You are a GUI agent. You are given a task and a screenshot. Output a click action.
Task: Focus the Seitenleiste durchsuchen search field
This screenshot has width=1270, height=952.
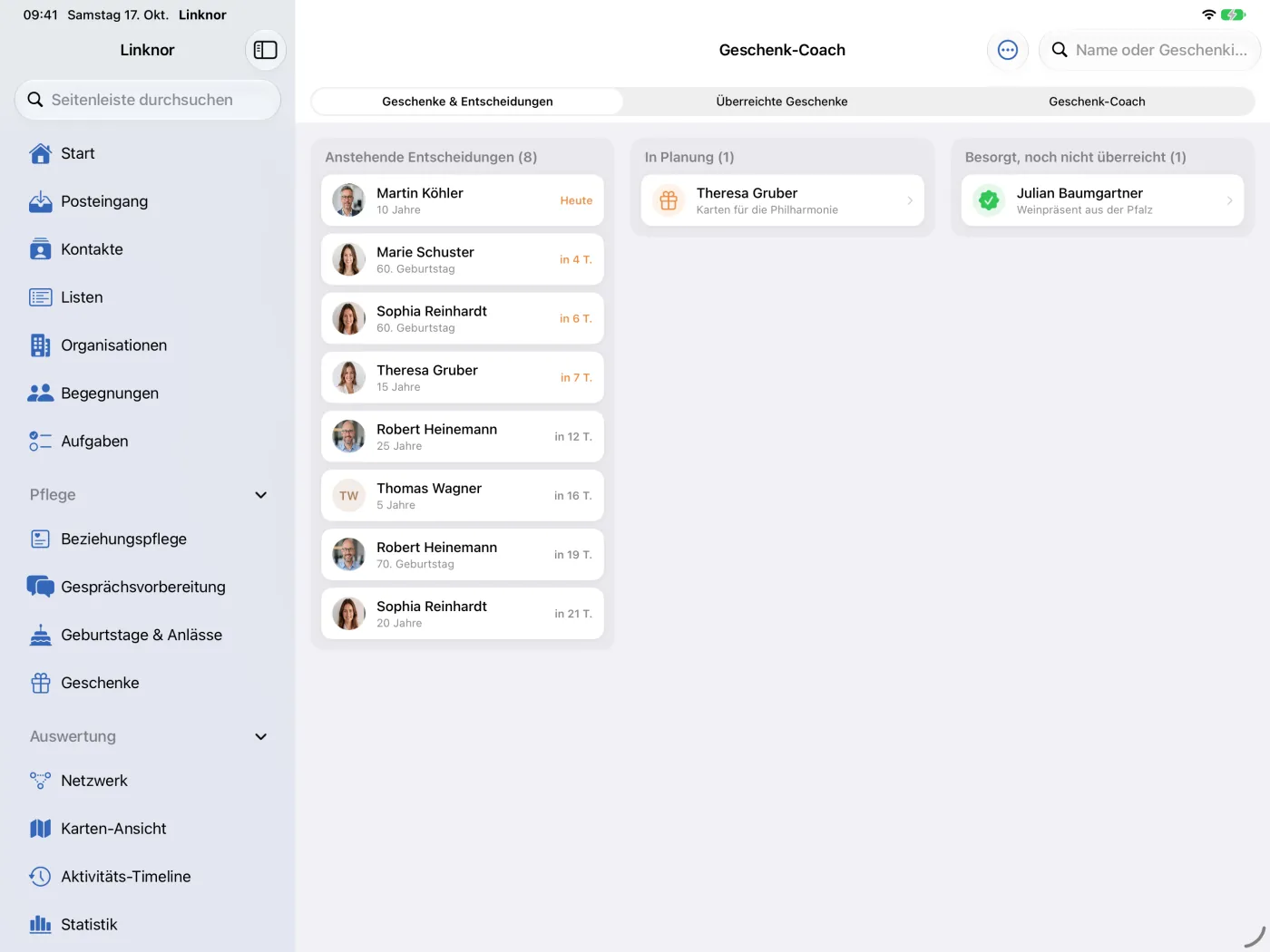[148, 100]
